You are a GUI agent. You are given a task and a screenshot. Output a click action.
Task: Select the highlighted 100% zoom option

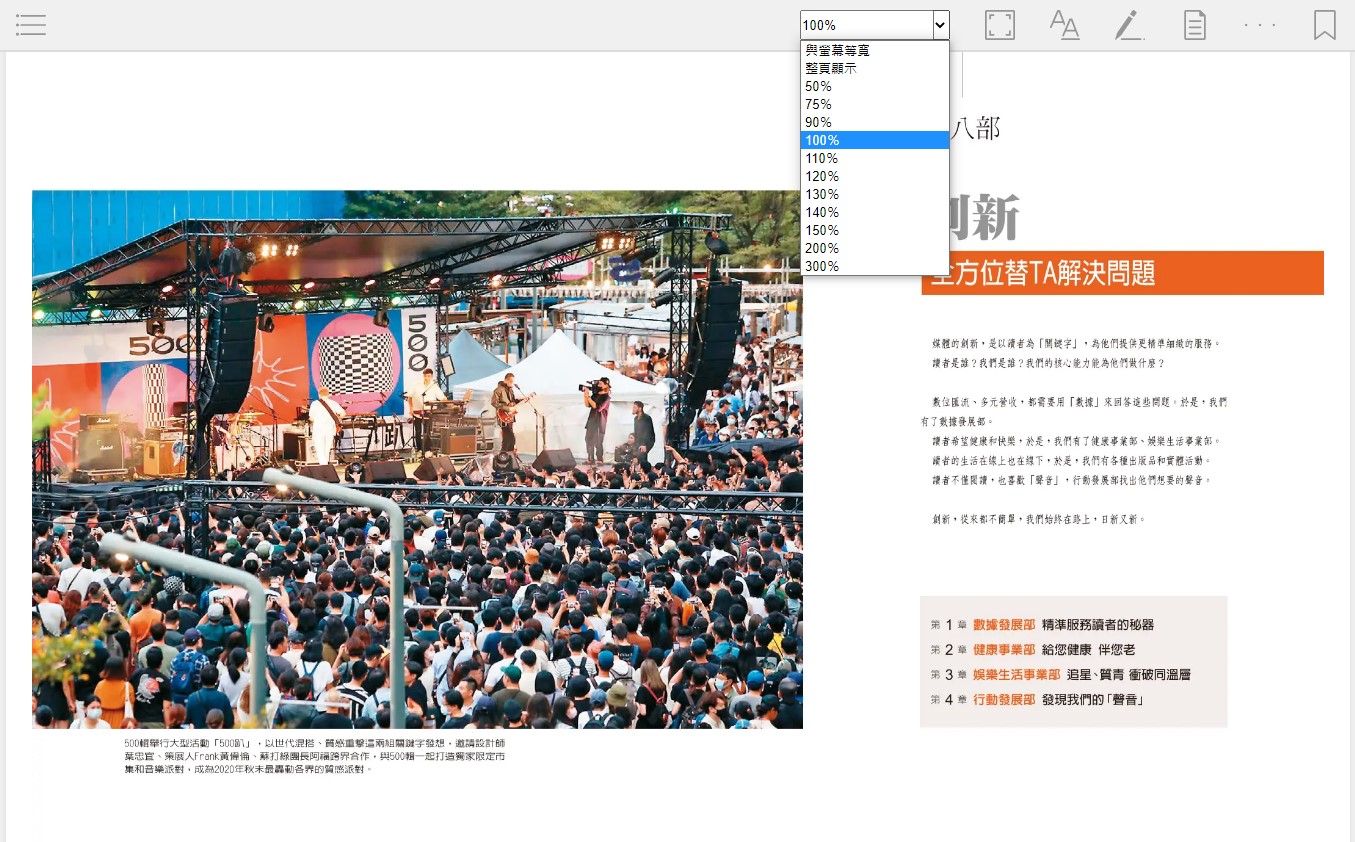(x=823, y=140)
